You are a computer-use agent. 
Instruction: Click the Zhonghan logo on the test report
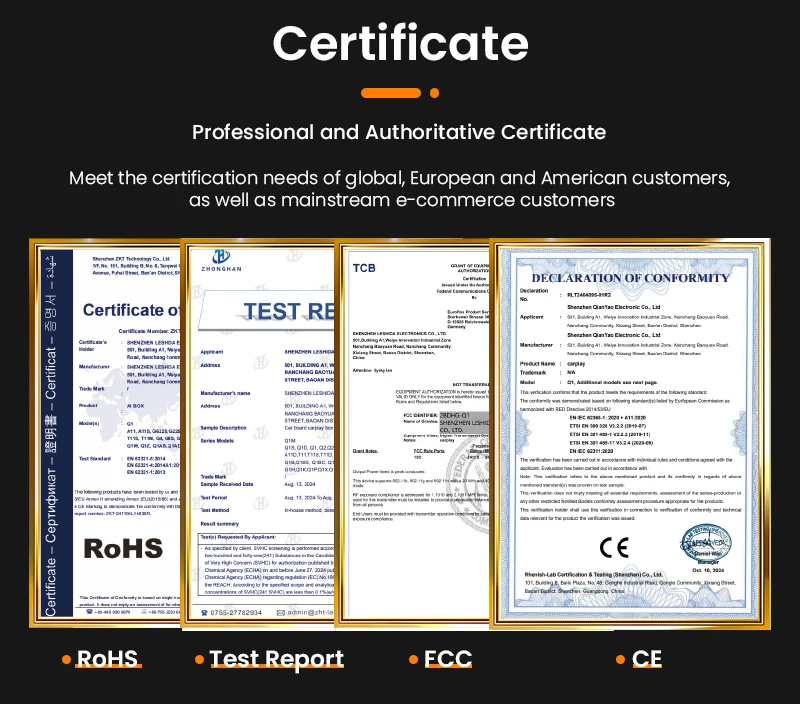coord(221,260)
